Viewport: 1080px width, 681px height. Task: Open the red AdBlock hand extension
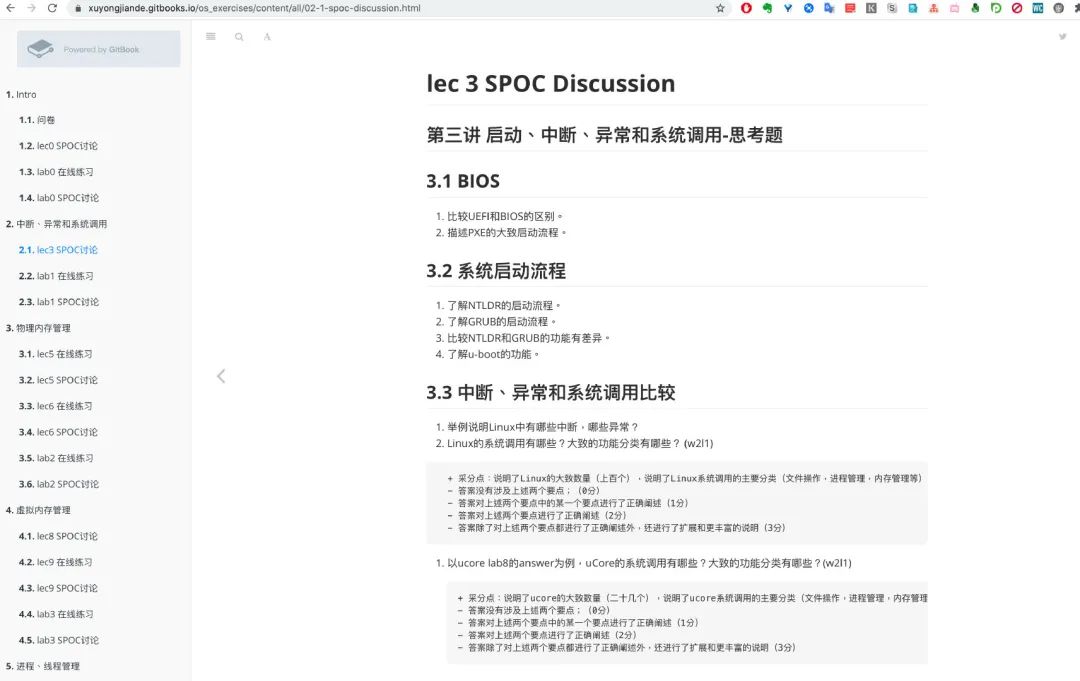point(746,8)
